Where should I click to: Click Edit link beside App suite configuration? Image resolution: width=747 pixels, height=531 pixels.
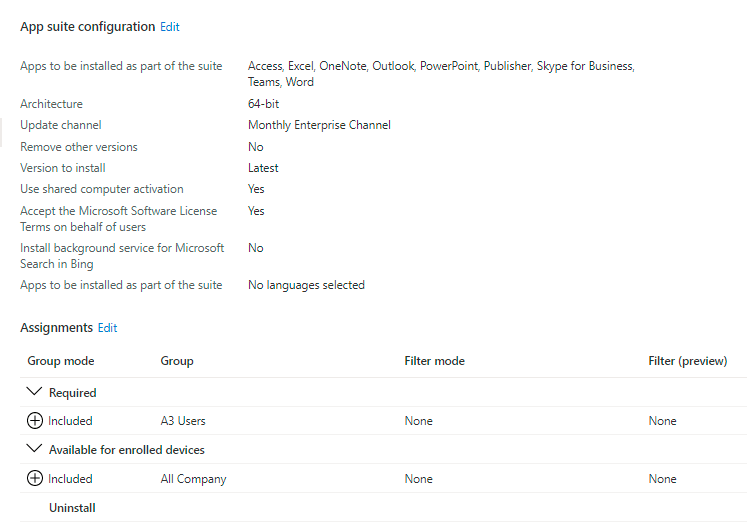[x=170, y=27]
